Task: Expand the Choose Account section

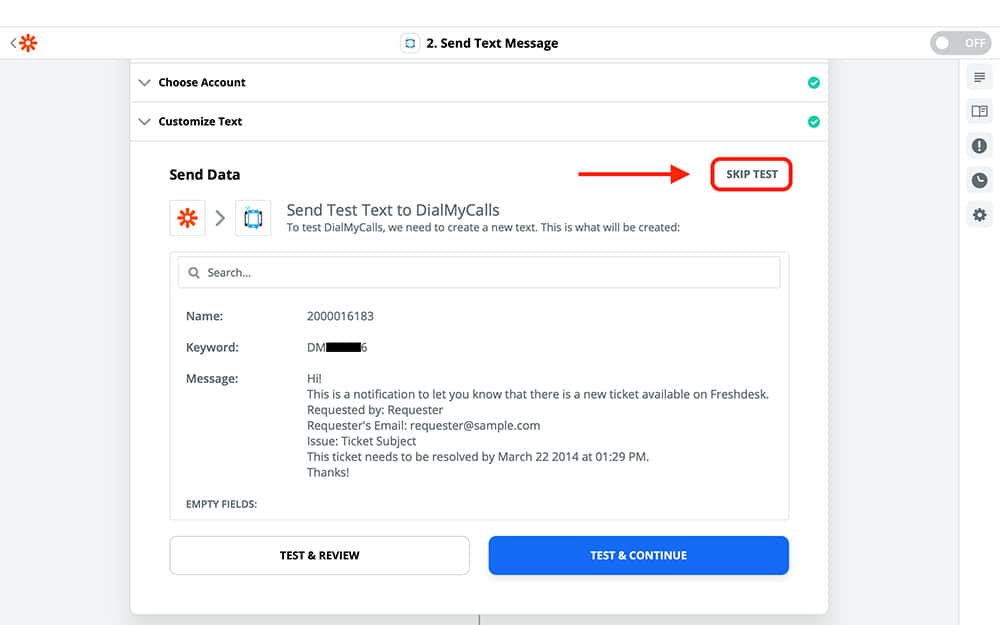Action: (x=201, y=83)
